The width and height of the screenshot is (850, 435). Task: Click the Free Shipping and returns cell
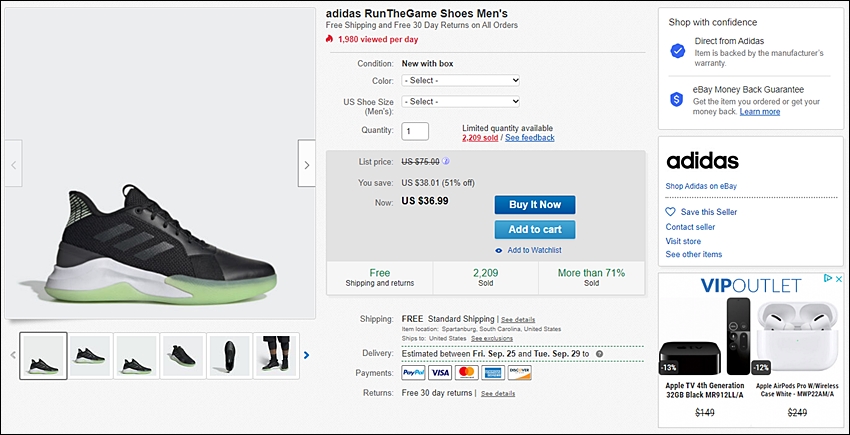pos(379,278)
